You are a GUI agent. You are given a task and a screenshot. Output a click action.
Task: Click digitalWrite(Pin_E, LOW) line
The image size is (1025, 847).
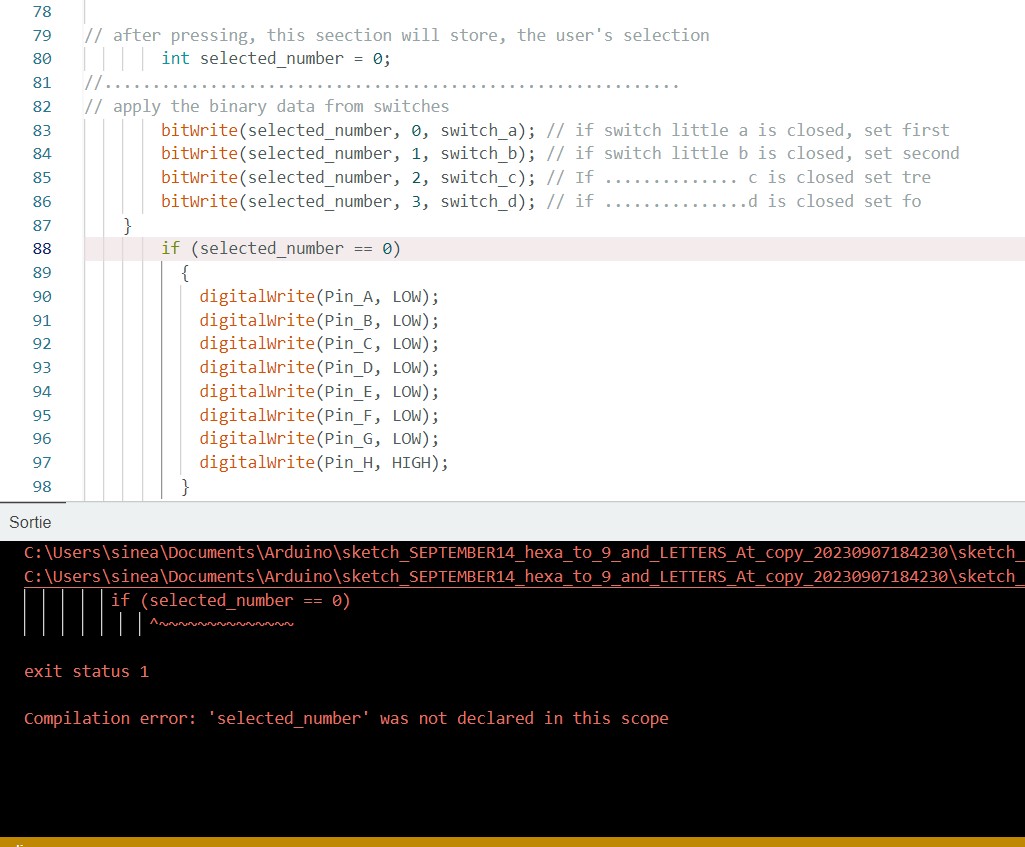click(x=319, y=391)
